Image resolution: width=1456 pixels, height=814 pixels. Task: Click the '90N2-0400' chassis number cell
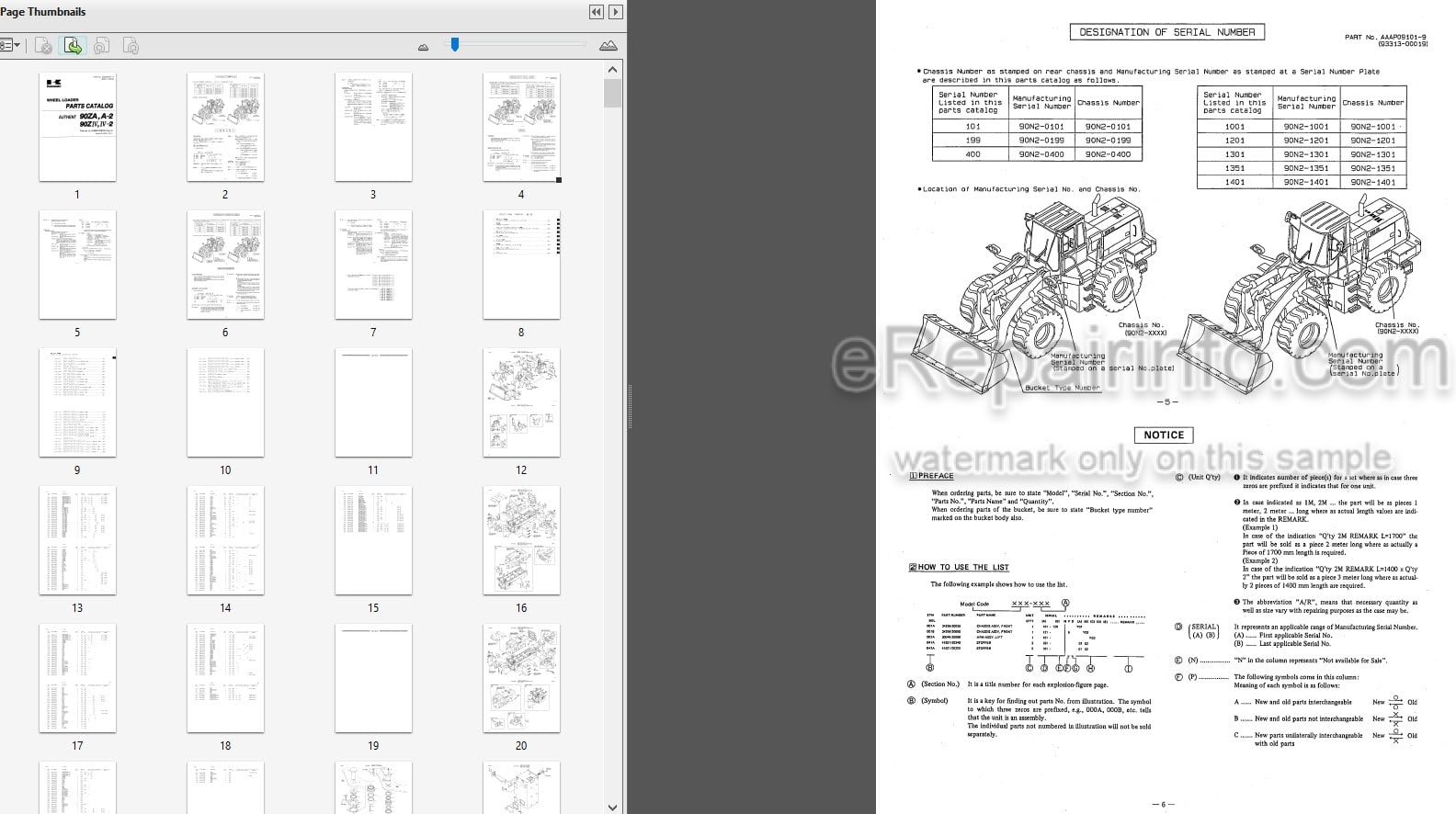pos(1108,154)
